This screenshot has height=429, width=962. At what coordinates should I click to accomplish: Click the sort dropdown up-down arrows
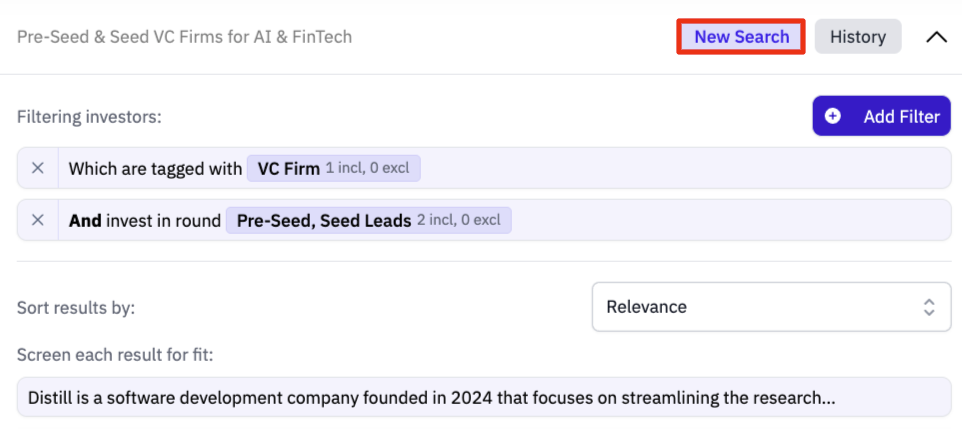pos(929,307)
